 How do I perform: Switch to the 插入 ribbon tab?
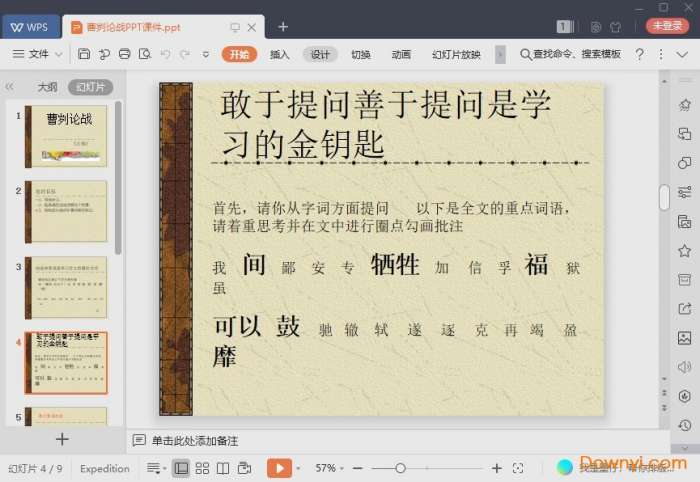tap(279, 54)
